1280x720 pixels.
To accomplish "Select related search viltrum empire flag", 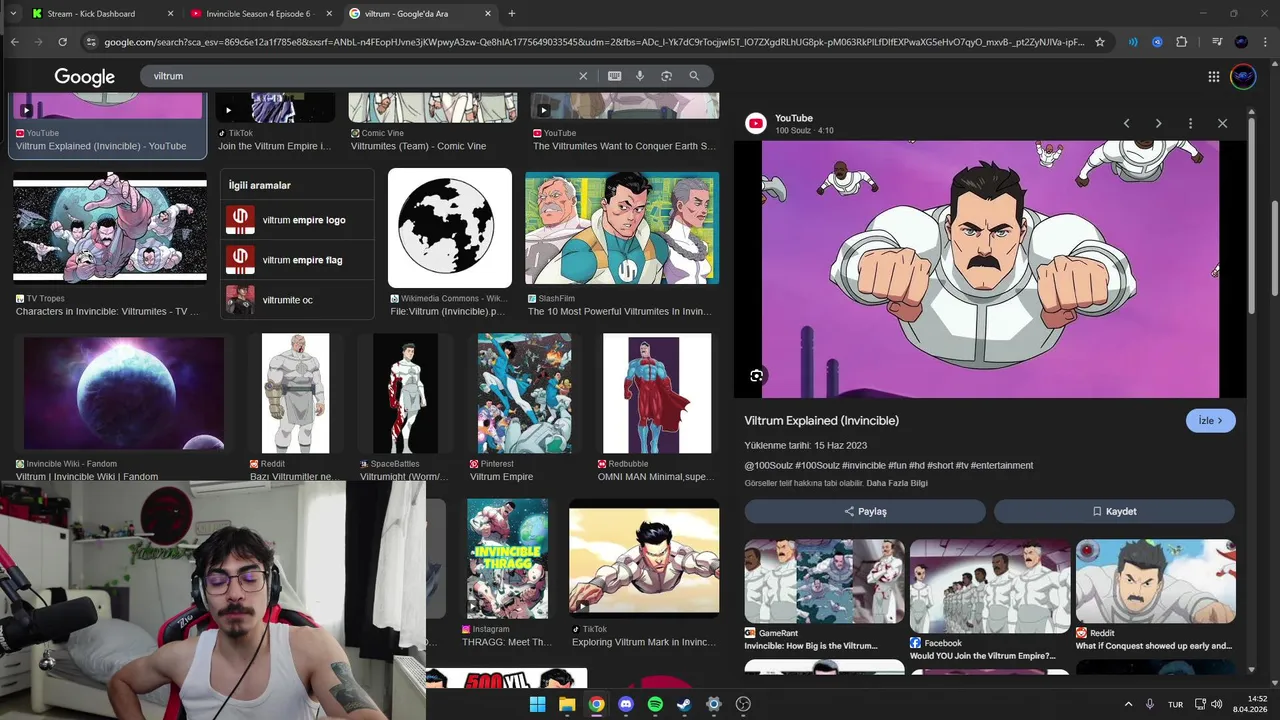I will coord(297,260).
